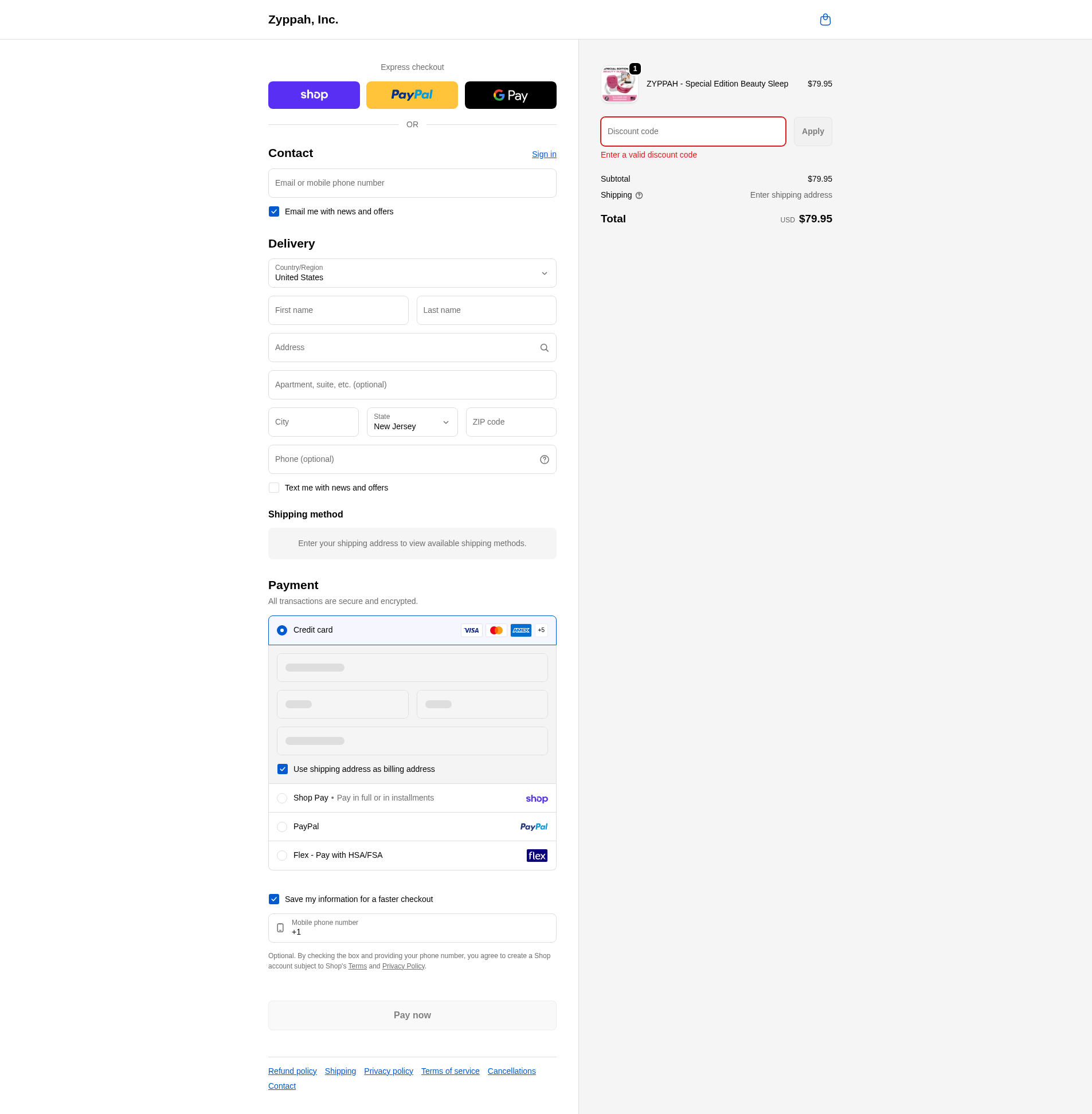Click into the Discount code field
This screenshot has width=1092, height=1114.
(692, 132)
